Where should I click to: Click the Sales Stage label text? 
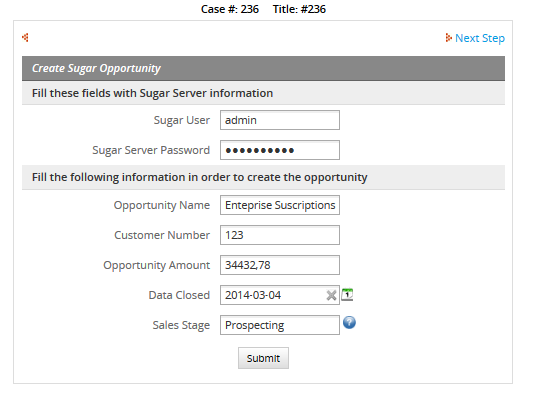[x=181, y=325]
